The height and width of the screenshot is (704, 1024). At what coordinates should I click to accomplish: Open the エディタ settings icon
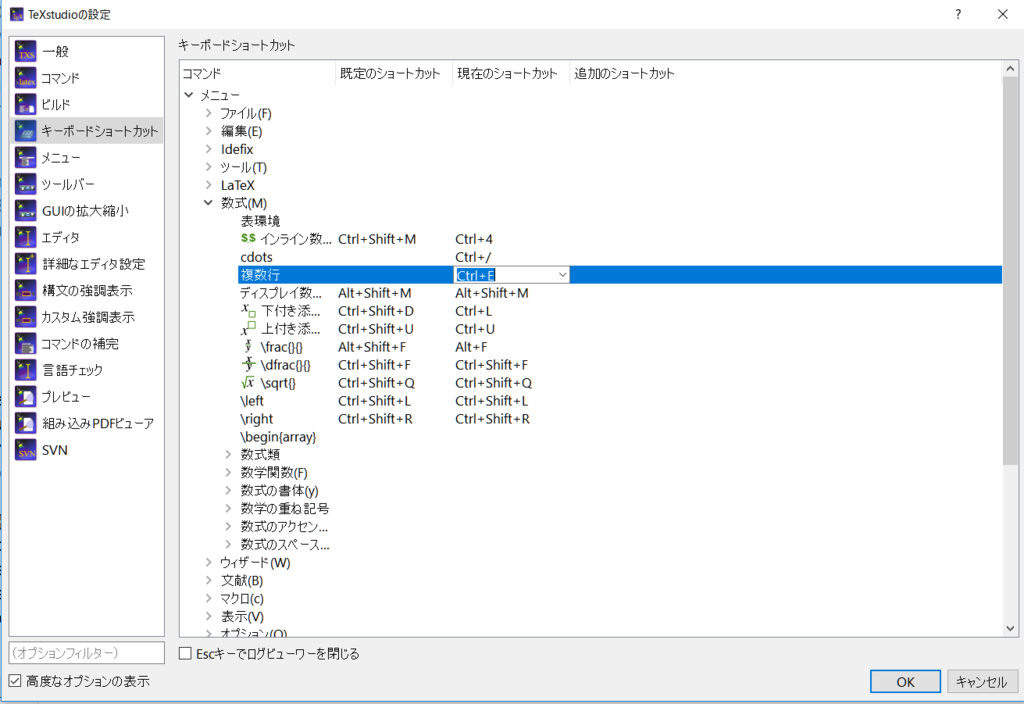click(25, 237)
